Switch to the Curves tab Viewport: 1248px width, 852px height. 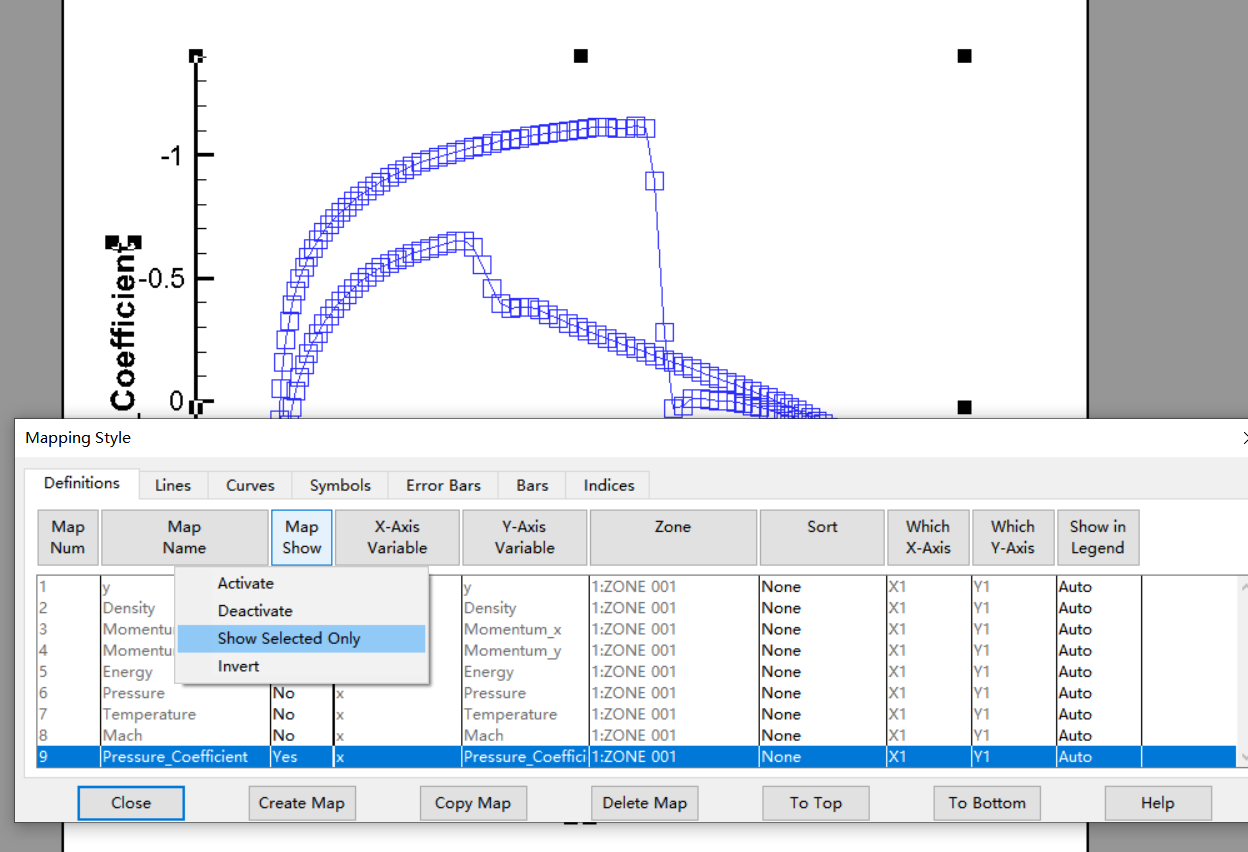tap(249, 485)
